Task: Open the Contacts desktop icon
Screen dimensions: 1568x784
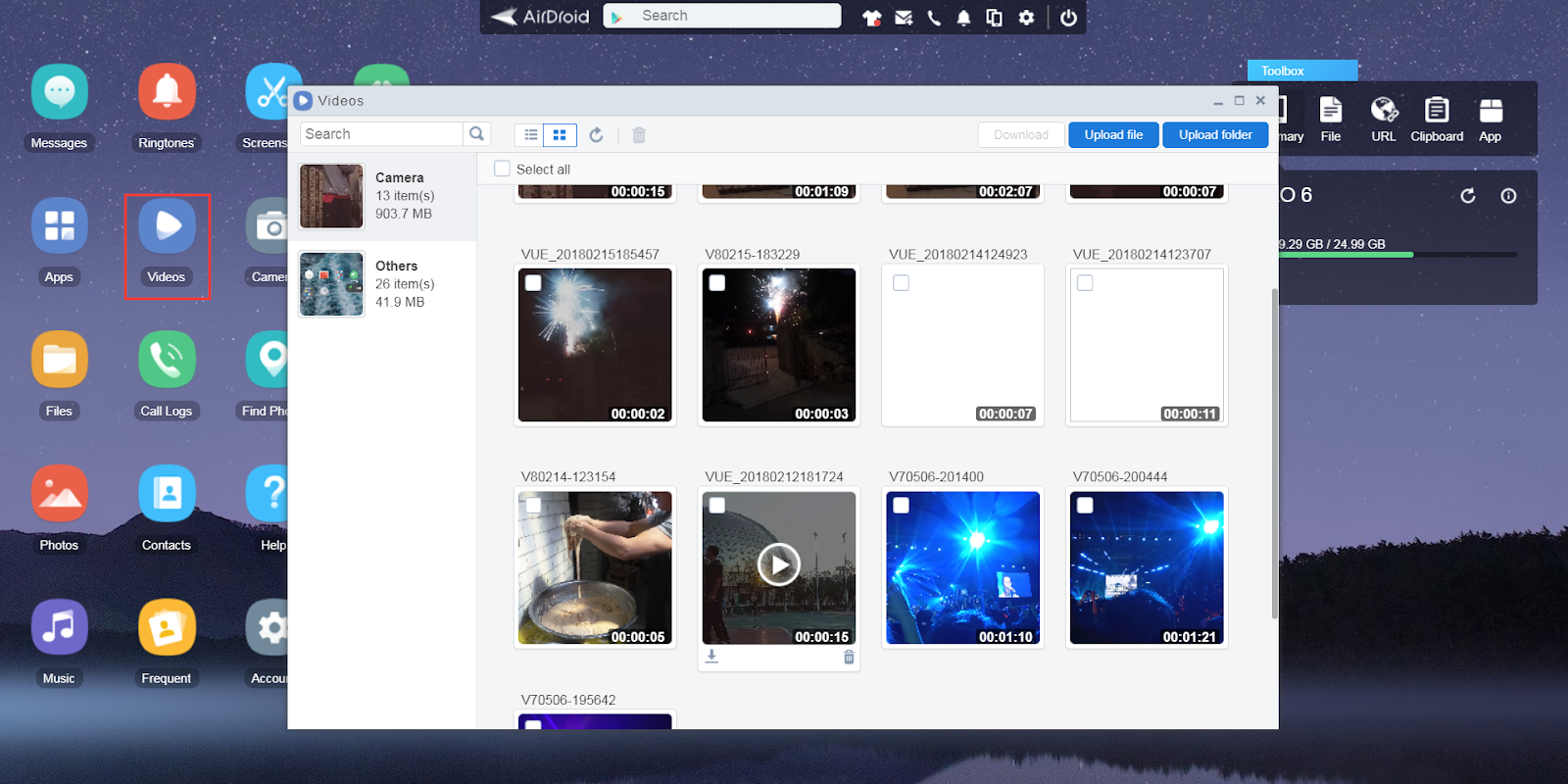Action: click(x=167, y=494)
